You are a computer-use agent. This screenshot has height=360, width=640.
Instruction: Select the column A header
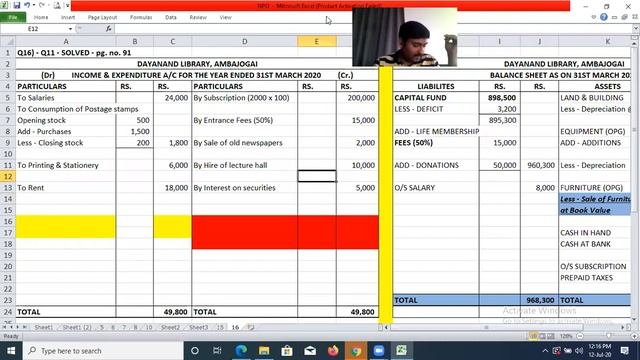click(66, 41)
